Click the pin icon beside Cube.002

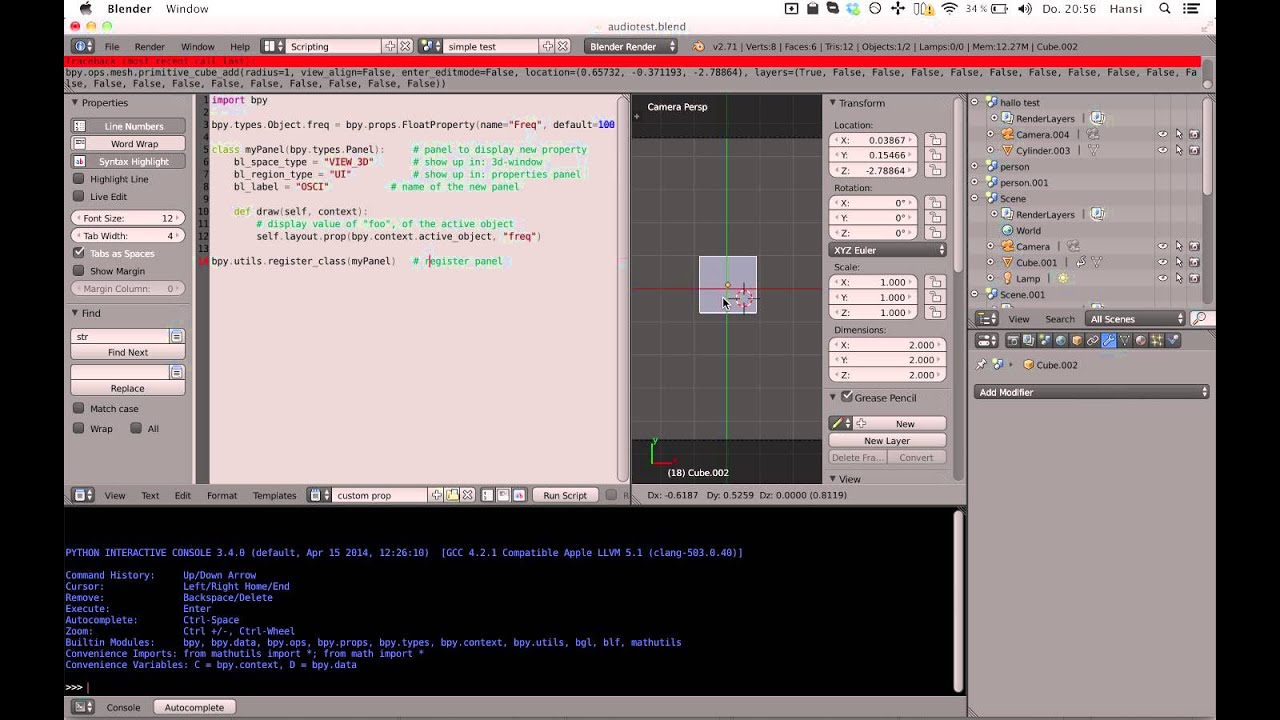click(x=981, y=365)
